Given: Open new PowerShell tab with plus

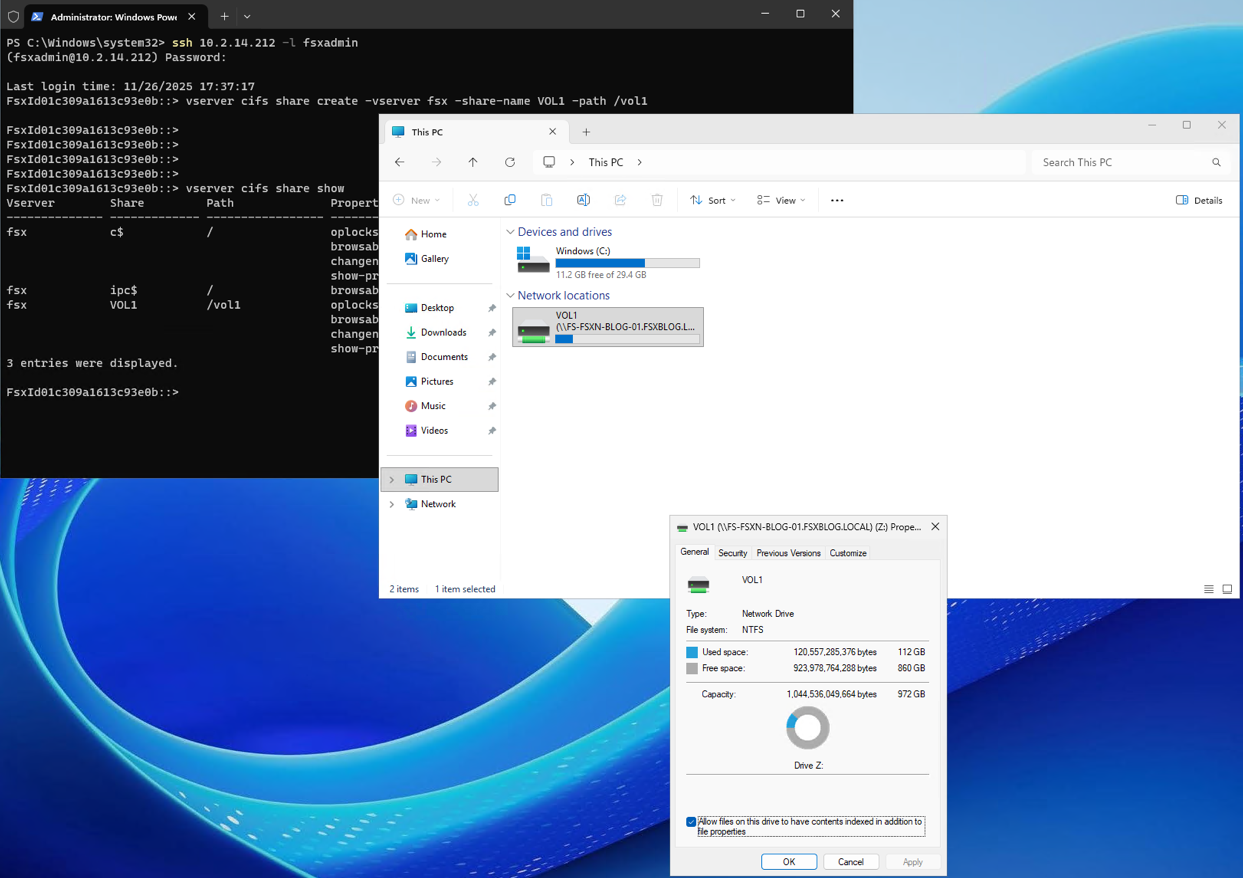Looking at the screenshot, I should (224, 16).
